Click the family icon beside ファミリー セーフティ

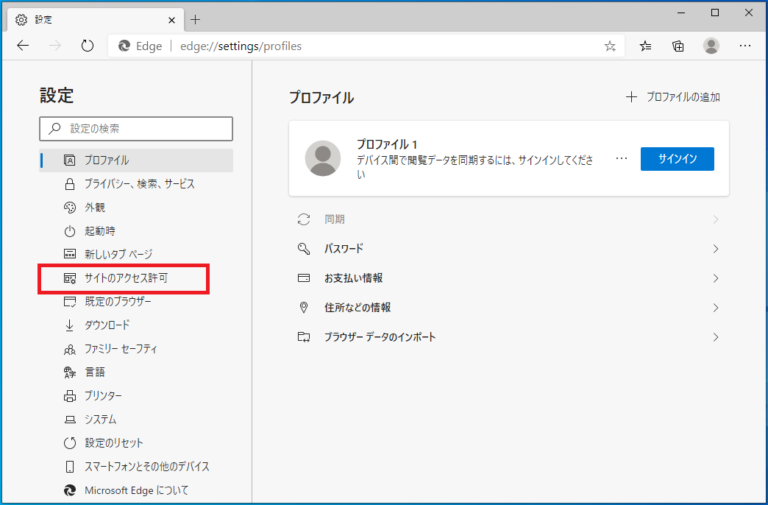coord(70,349)
